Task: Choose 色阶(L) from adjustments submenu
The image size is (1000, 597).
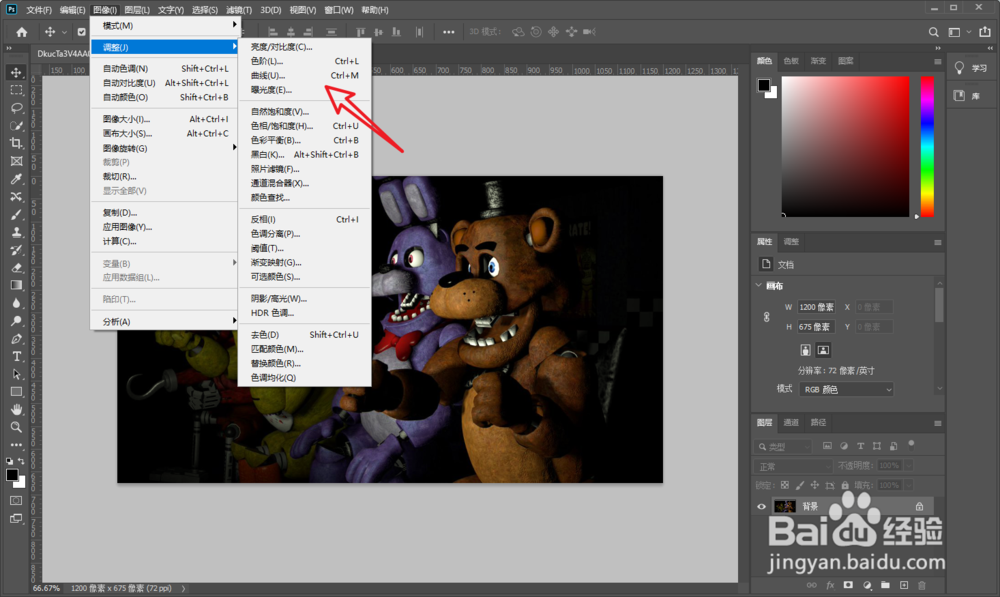Action: (304, 61)
